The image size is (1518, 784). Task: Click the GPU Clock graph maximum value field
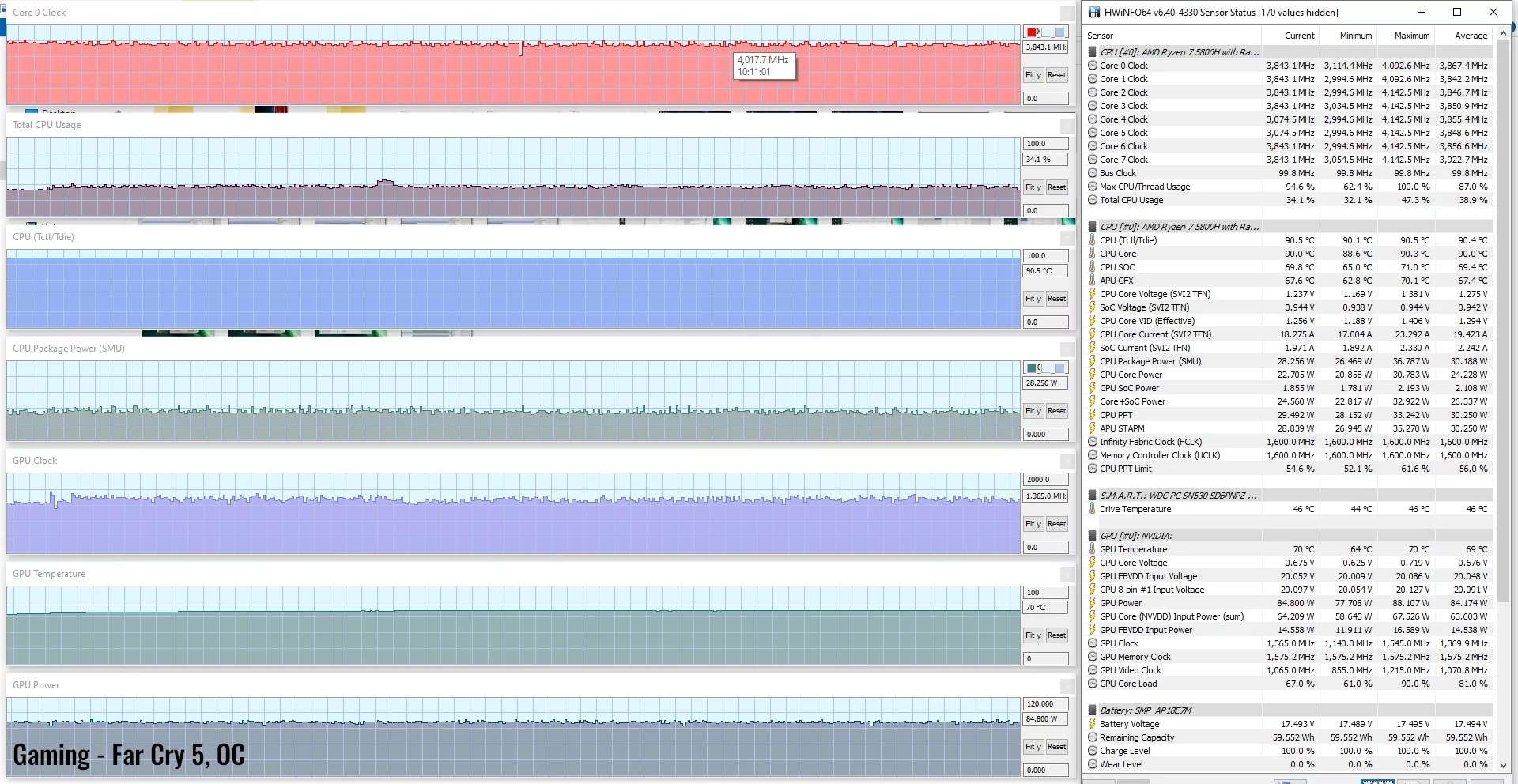pyautogui.click(x=1045, y=480)
